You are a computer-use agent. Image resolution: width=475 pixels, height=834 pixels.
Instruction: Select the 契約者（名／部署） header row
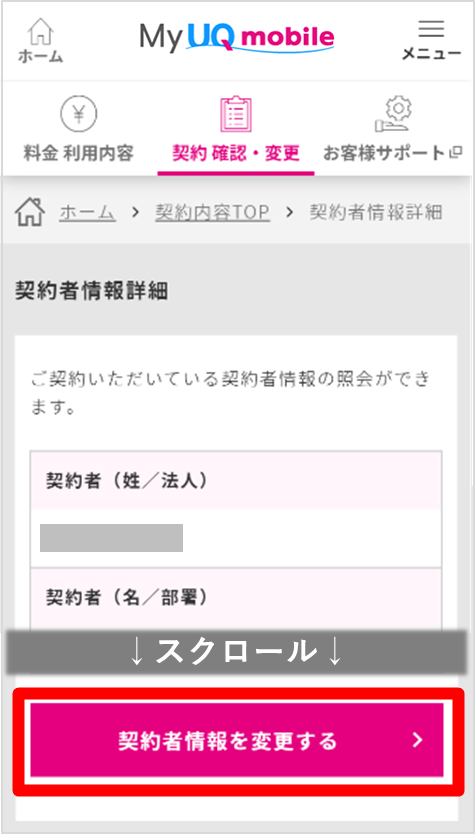point(236,598)
